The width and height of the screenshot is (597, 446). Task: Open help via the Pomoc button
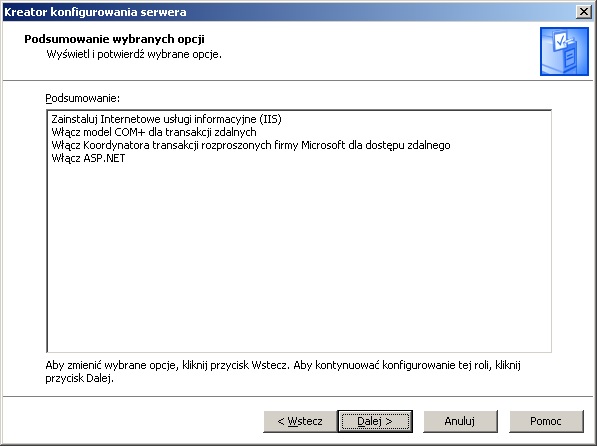[x=546, y=421]
